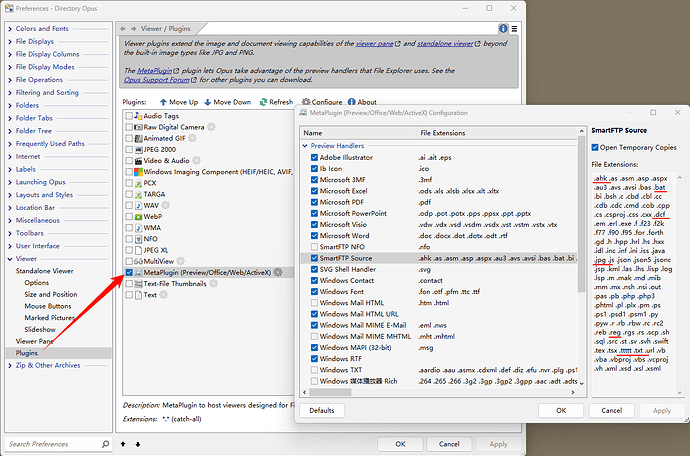
Task: Collapse the Preview Handlers group
Action: tap(305, 146)
